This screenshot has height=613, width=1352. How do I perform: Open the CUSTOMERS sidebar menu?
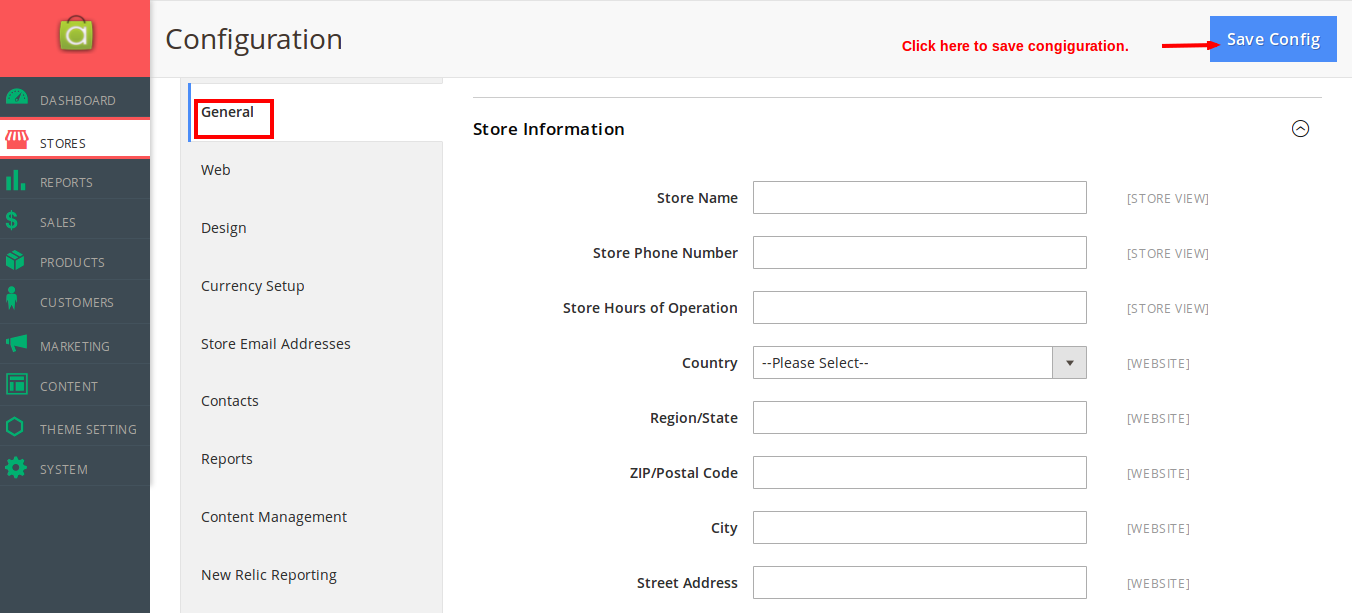75,301
